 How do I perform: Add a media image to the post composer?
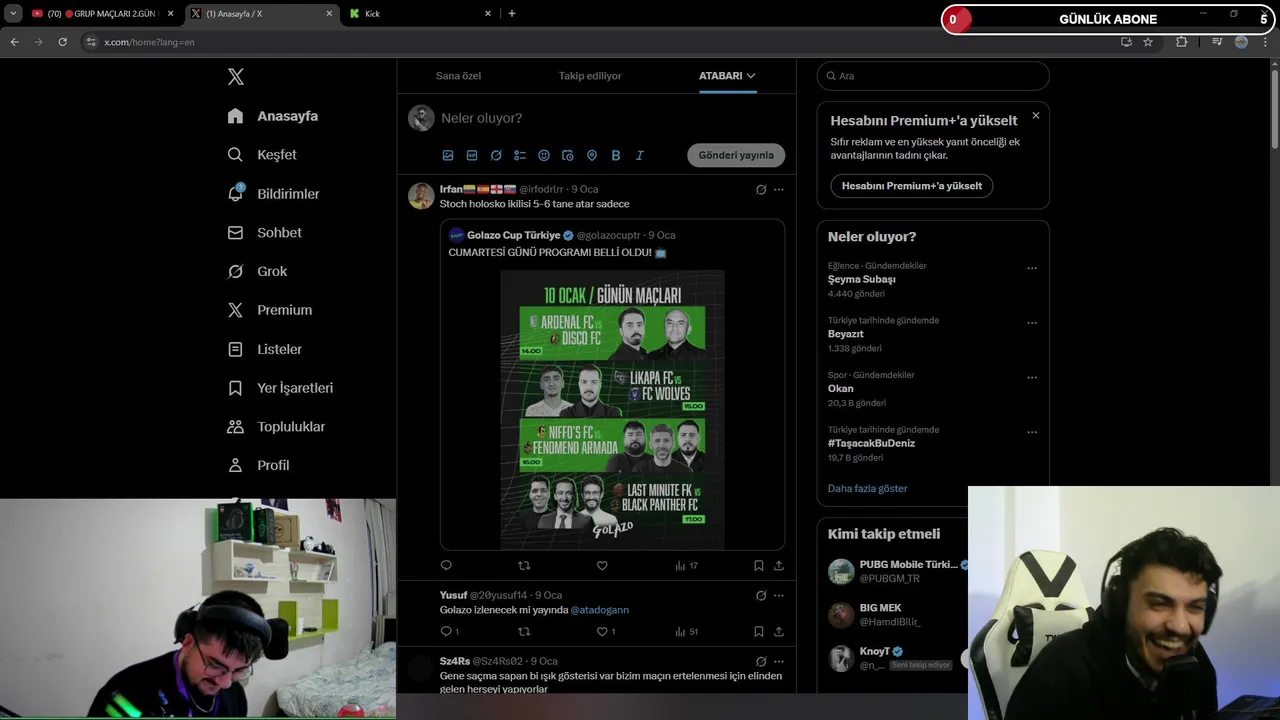point(448,155)
